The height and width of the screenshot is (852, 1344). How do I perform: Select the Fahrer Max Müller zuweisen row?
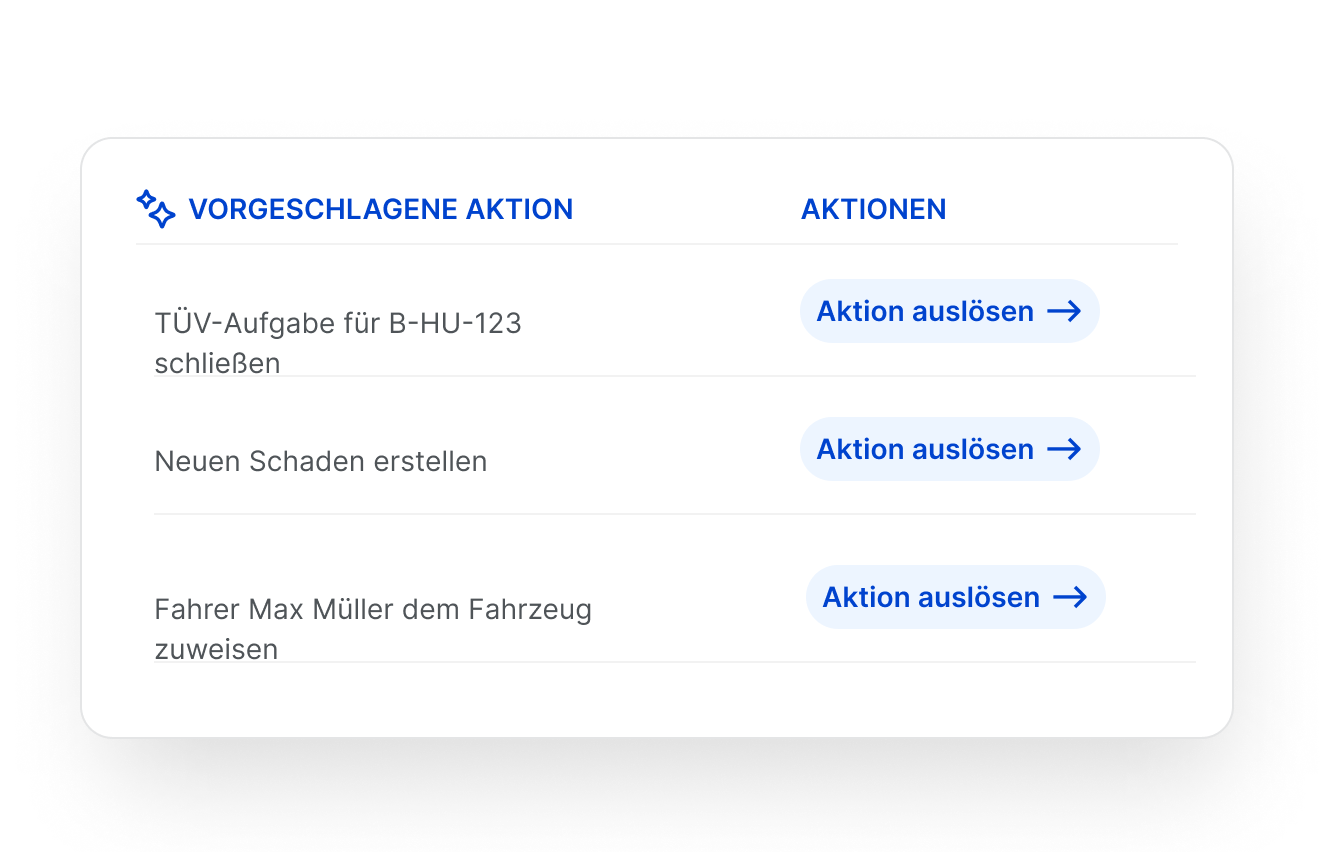[373, 628]
